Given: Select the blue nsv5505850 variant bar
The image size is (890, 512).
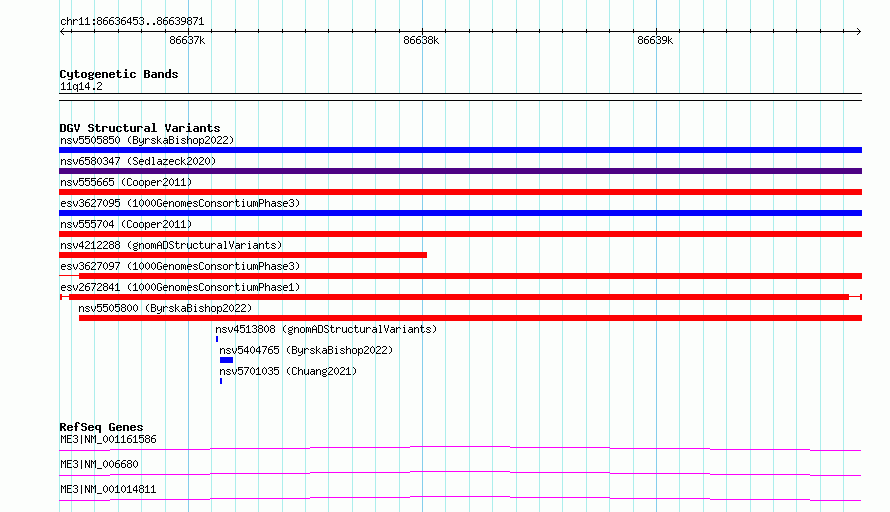Looking at the screenshot, I should point(460,150).
